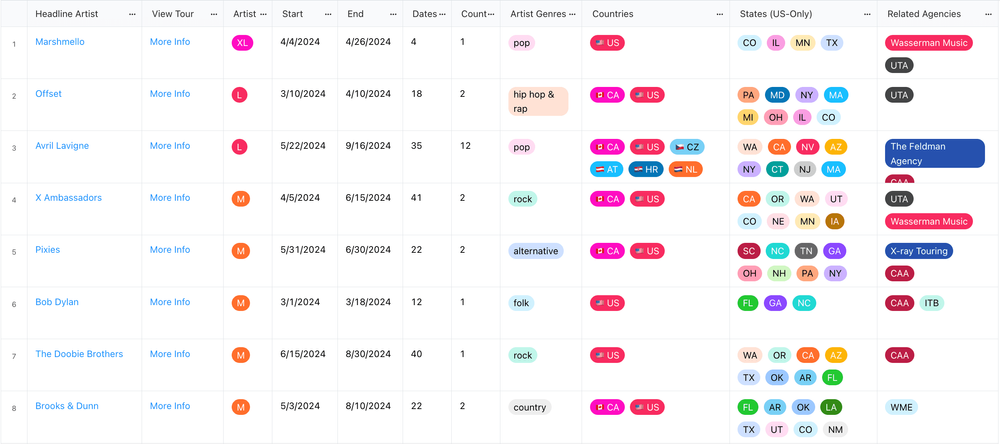Click the WME agency tag
The height and width of the screenshot is (444, 1000).
902,408
